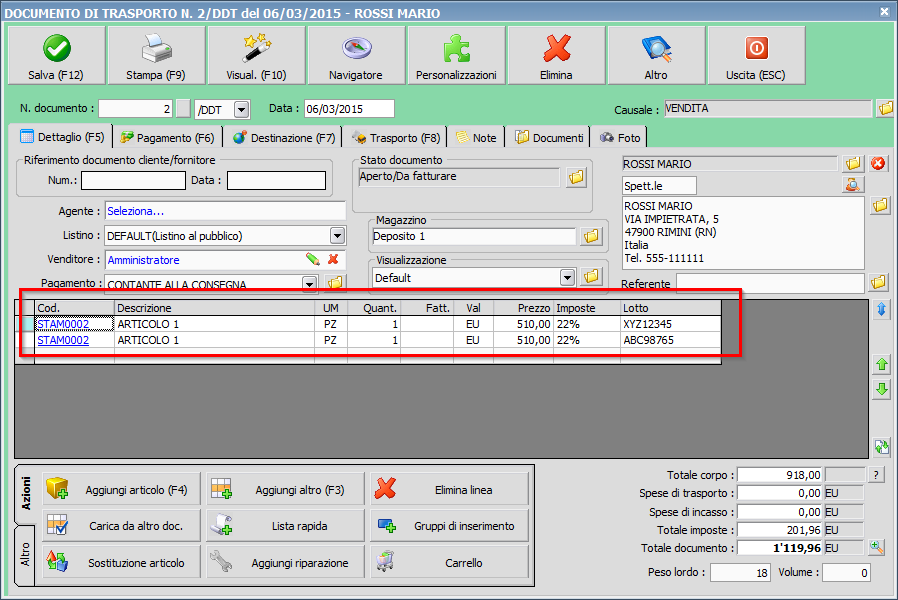Open the /DDT document series dropdown
This screenshot has height=600, width=898.
point(241,109)
